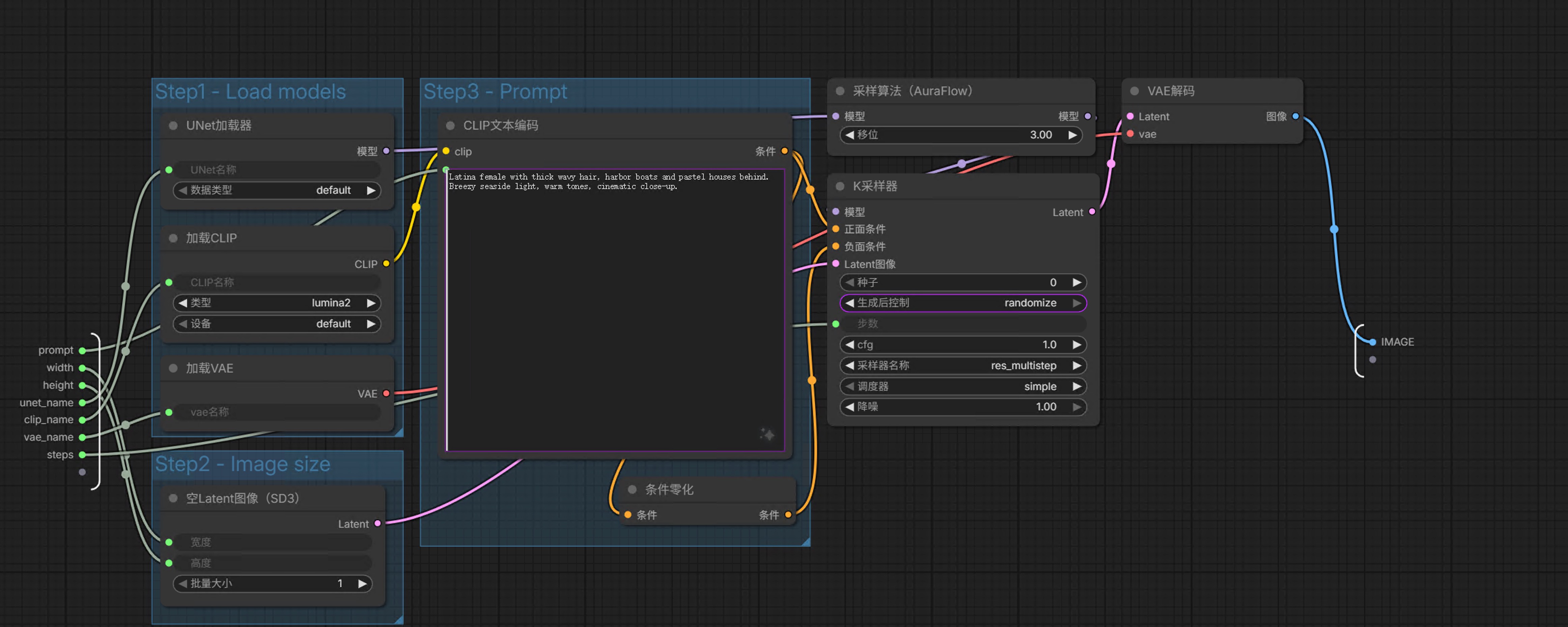Increase 种子 value with right arrow

click(1077, 282)
